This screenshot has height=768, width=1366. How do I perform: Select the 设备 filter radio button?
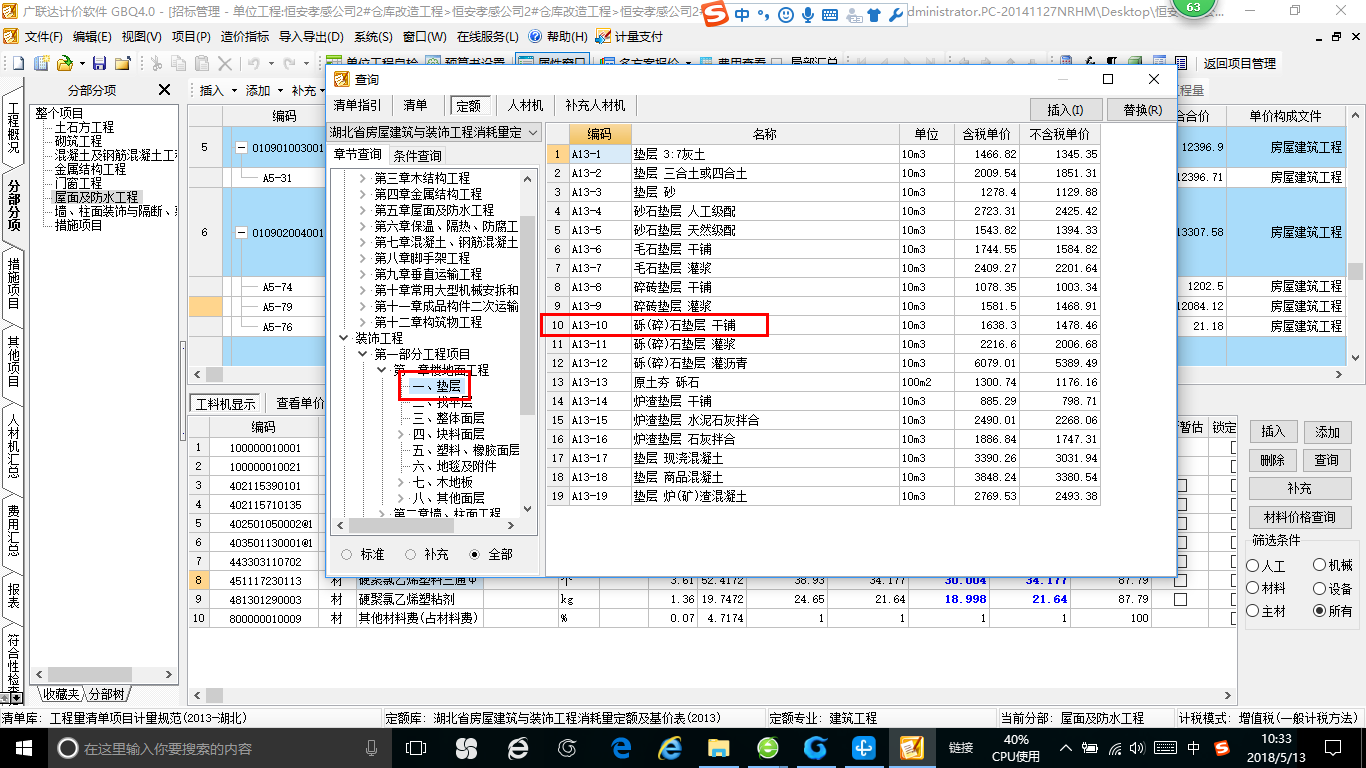click(x=1319, y=589)
